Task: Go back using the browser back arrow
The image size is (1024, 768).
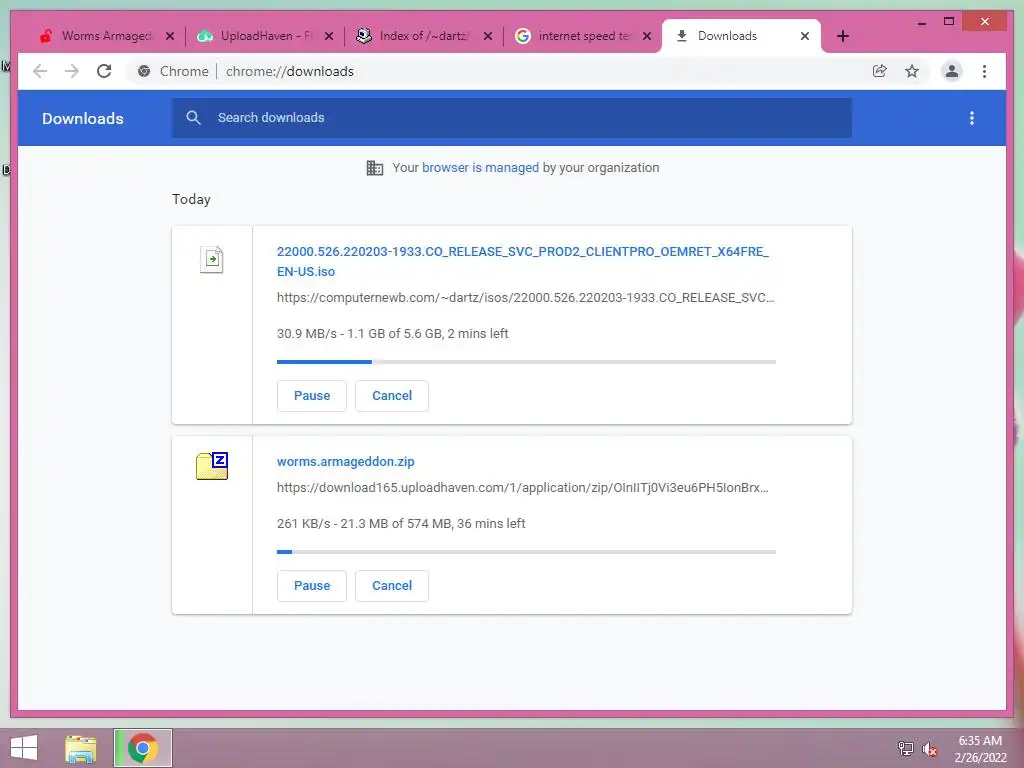Action: tap(40, 71)
